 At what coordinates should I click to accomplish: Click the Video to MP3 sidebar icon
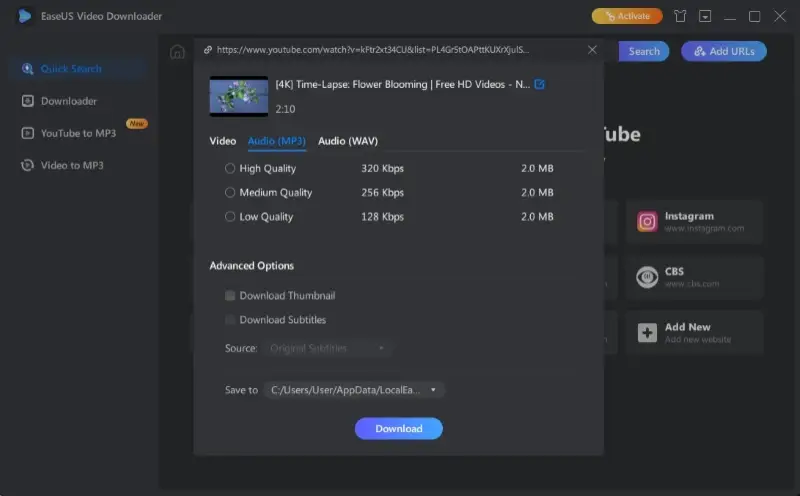(x=28, y=165)
